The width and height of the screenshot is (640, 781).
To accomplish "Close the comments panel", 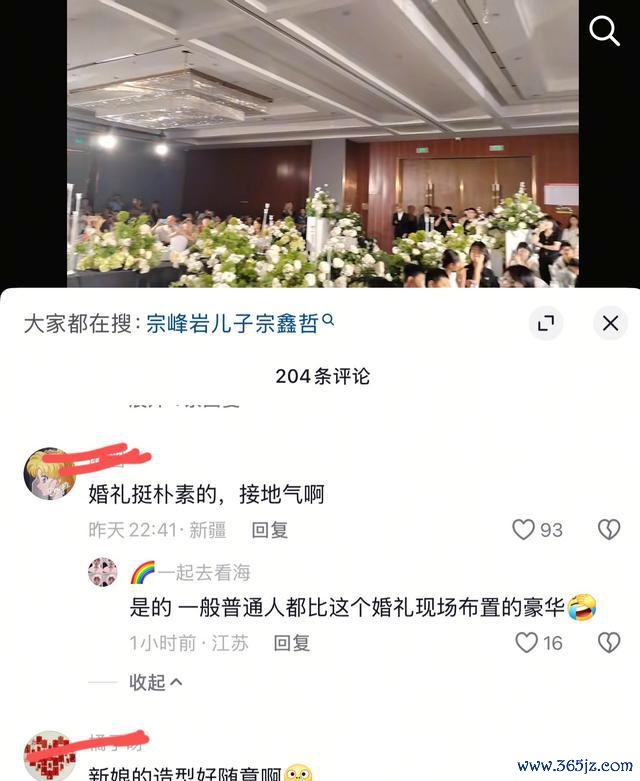I will (x=610, y=323).
